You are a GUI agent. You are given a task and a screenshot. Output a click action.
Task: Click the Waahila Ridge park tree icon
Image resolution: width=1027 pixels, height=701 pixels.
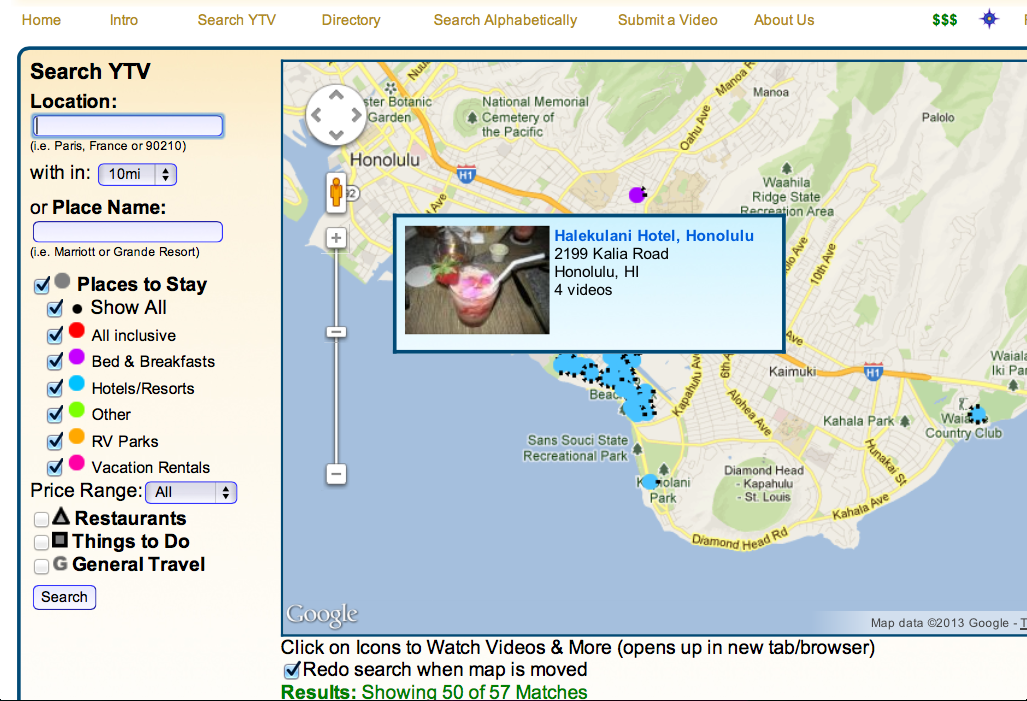(787, 168)
